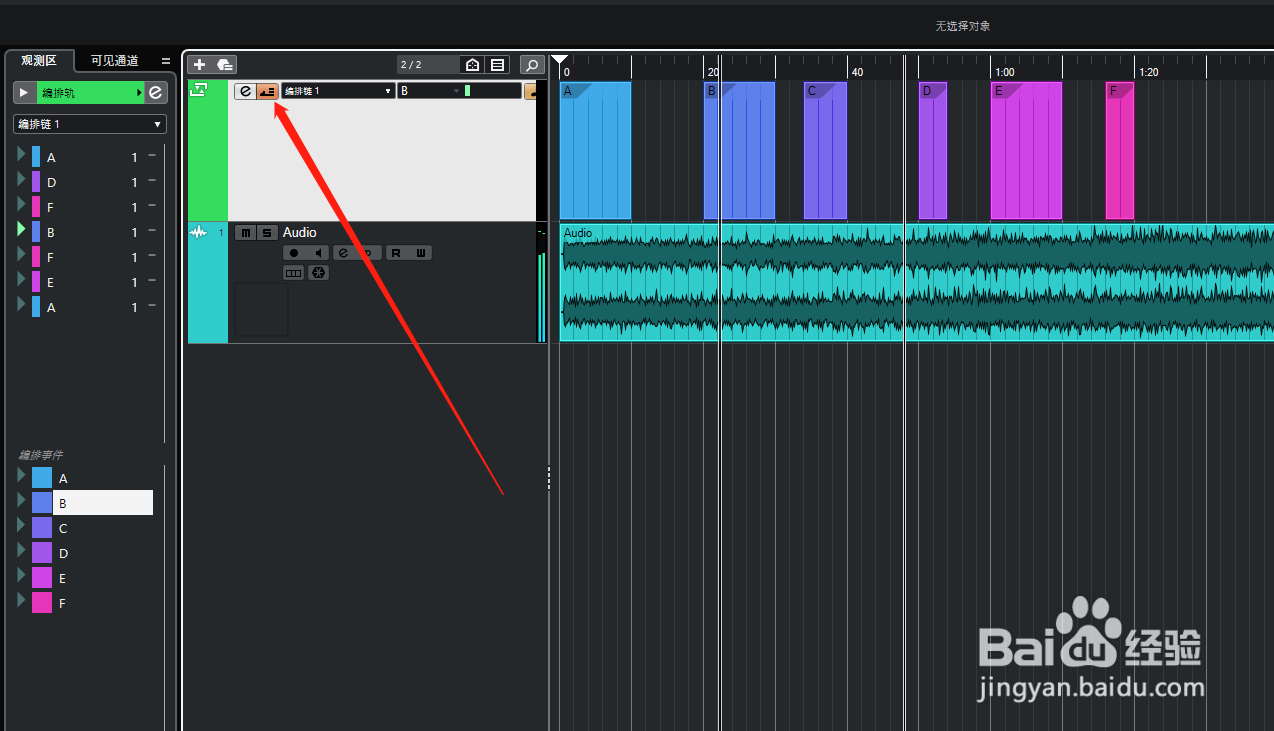1274x731 pixels.
Task: Click the ruler at the 1:00 mark
Action: coord(1004,72)
